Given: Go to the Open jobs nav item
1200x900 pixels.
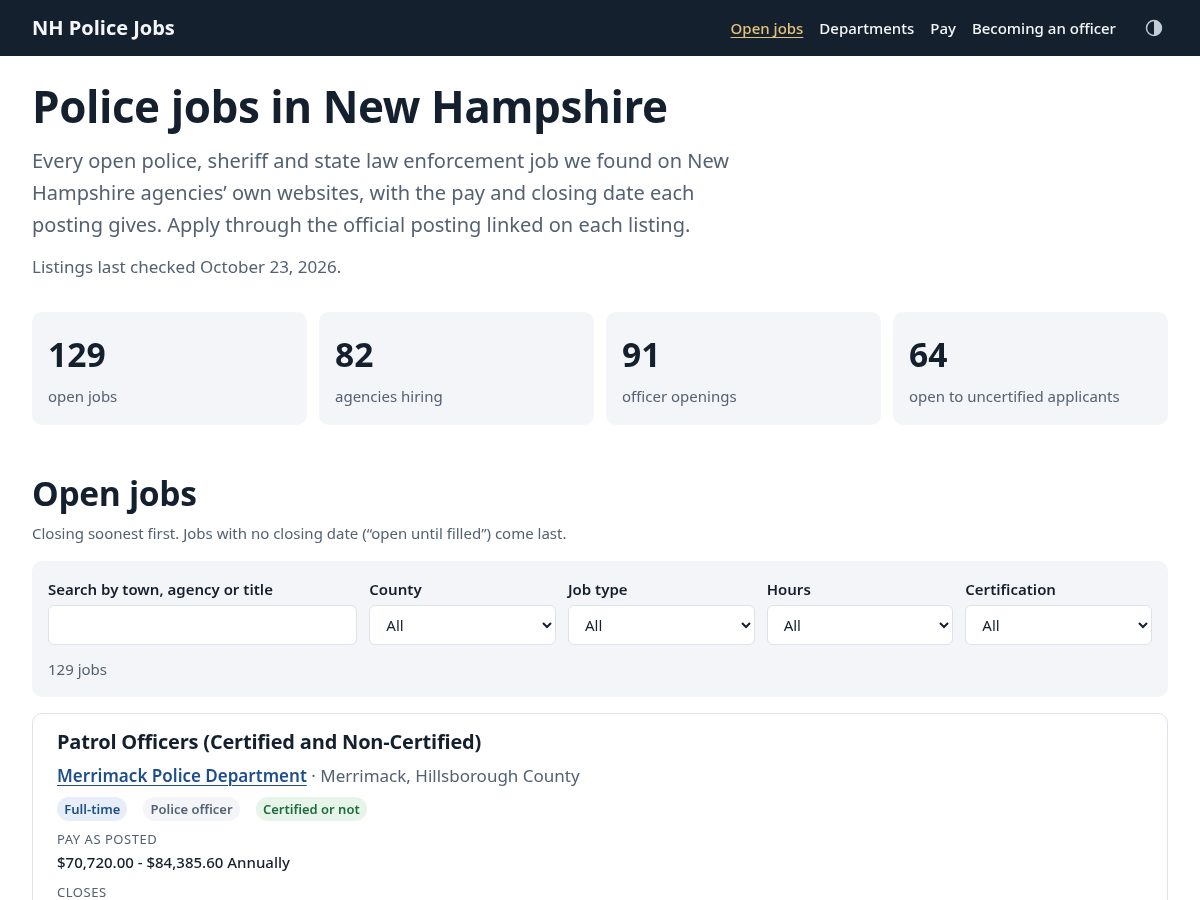Looking at the screenshot, I should click(767, 29).
